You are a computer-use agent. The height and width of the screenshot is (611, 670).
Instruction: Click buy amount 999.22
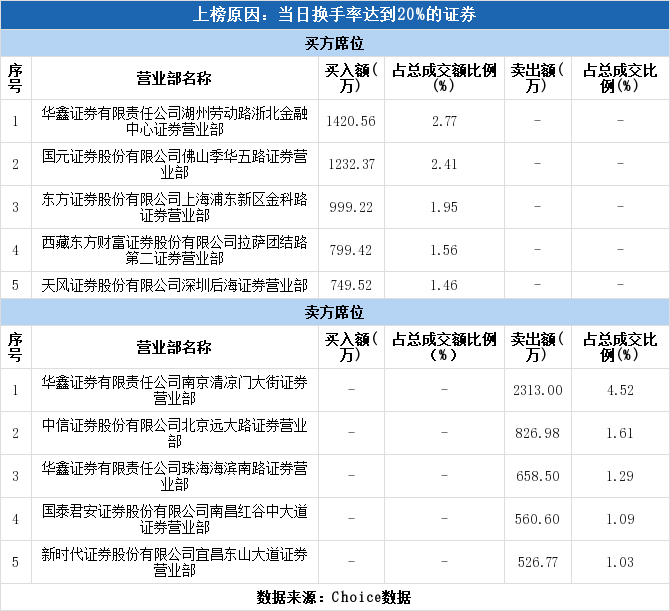(351, 207)
